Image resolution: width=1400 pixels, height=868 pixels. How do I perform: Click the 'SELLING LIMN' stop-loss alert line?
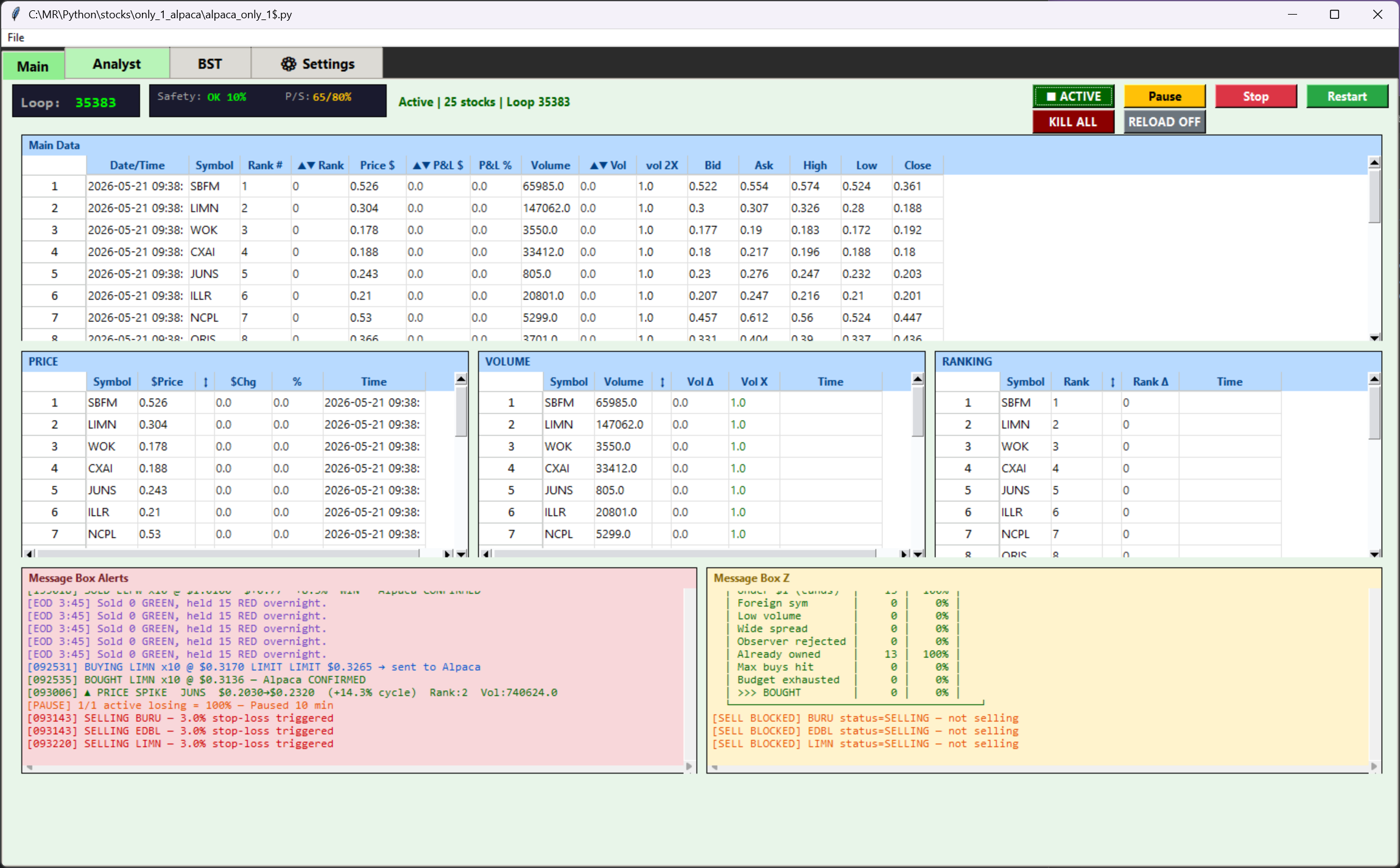click(180, 743)
